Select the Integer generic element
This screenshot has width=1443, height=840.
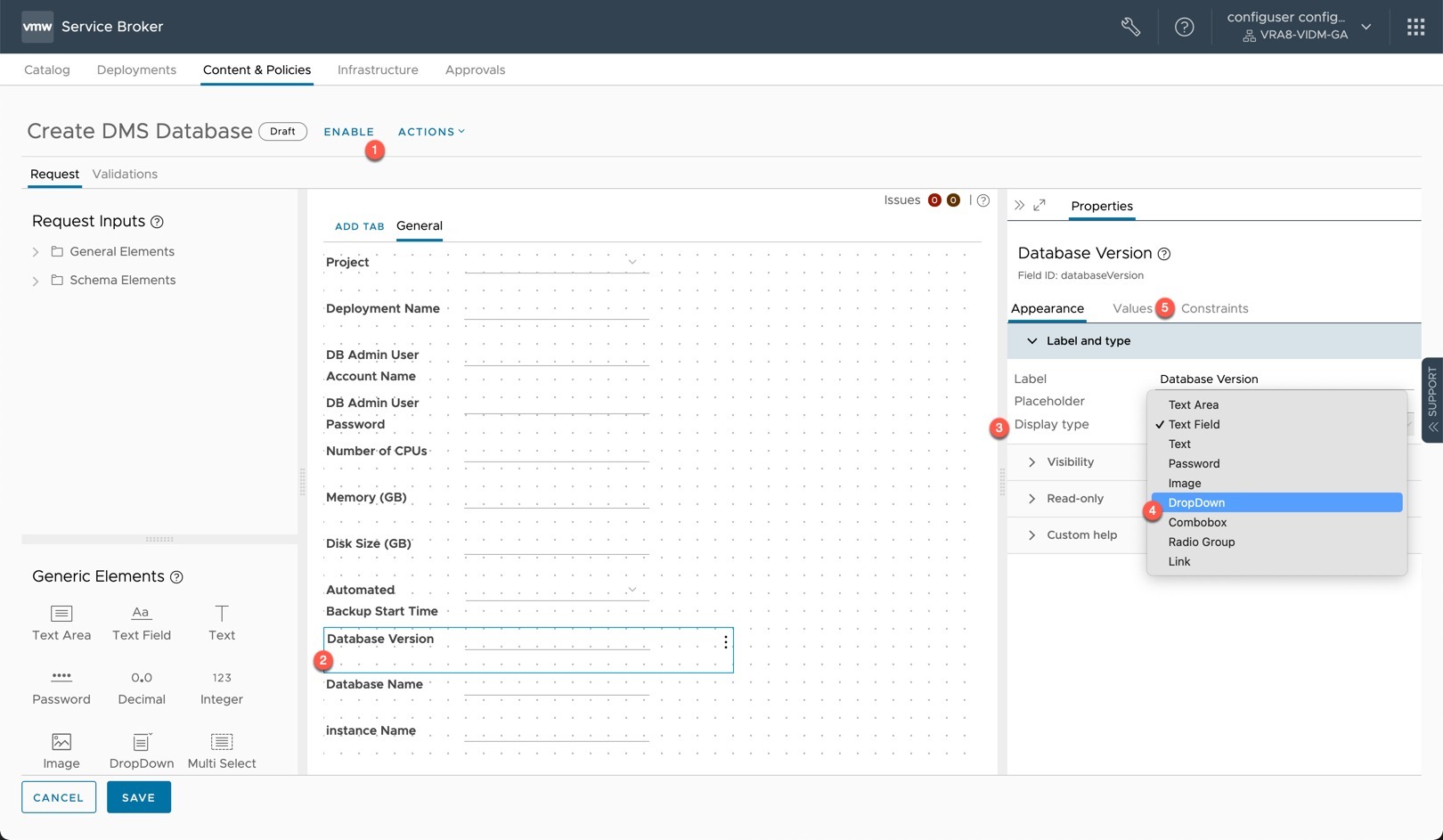click(222, 688)
